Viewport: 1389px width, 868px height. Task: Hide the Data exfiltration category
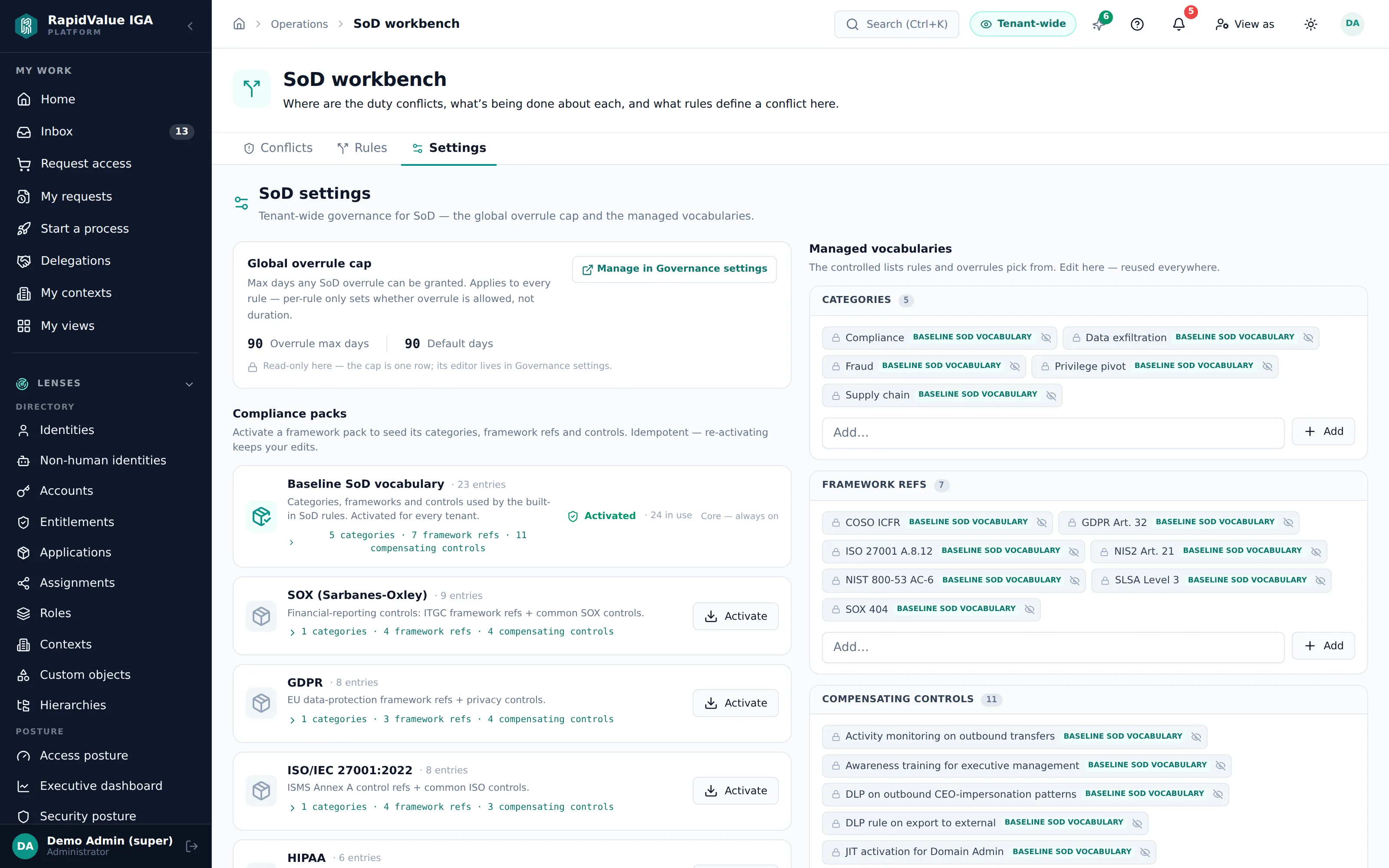pyautogui.click(x=1308, y=338)
